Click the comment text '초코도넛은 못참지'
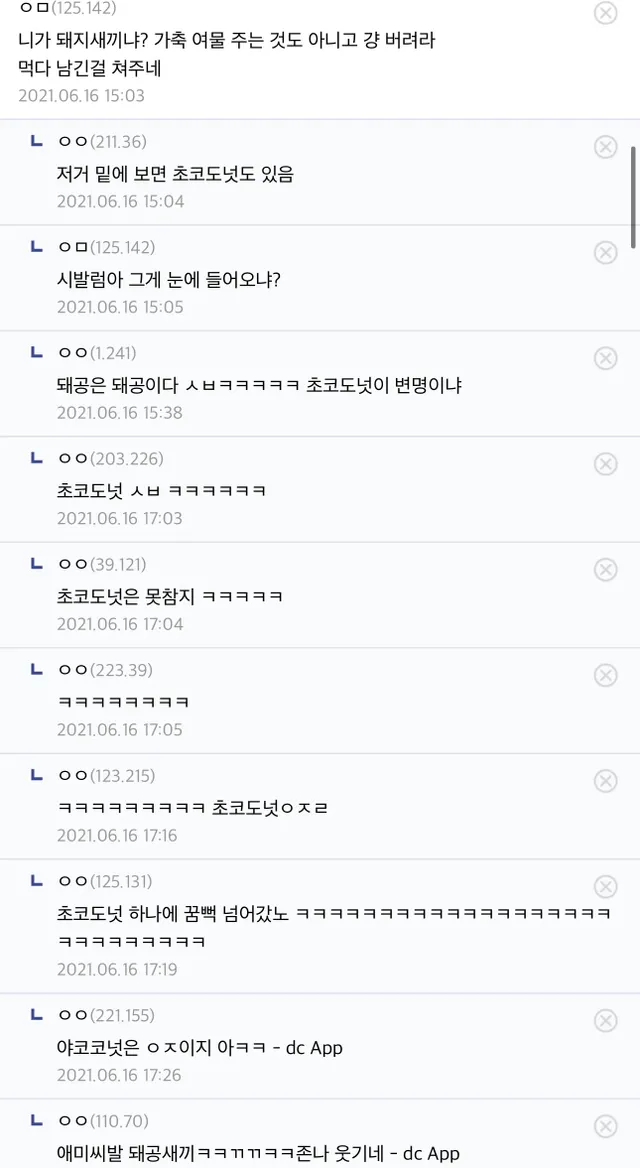640x1168 pixels. [170, 596]
